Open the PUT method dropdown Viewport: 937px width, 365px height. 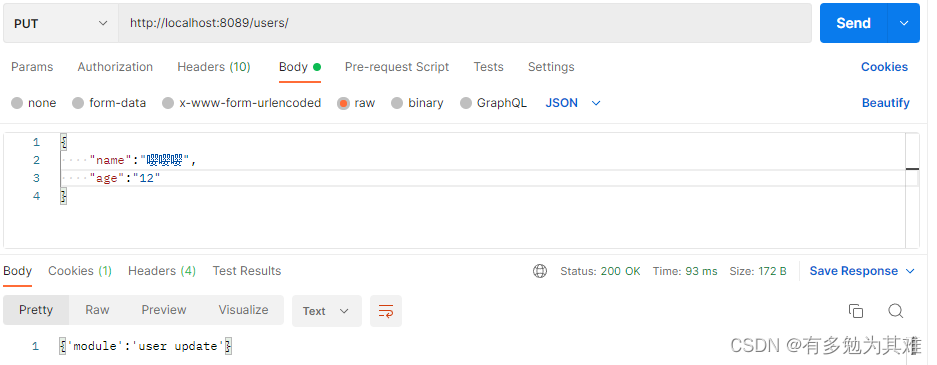click(60, 23)
